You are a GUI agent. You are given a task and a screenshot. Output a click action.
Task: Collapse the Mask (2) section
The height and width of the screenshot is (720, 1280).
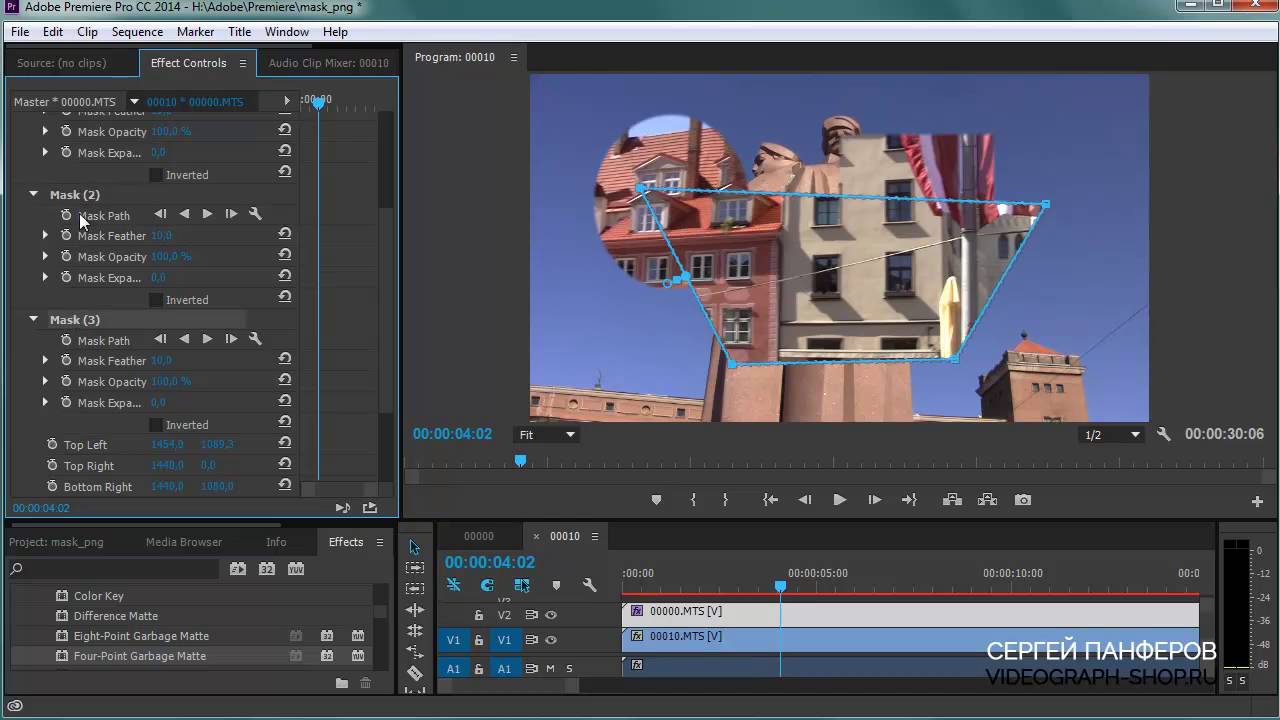34,194
